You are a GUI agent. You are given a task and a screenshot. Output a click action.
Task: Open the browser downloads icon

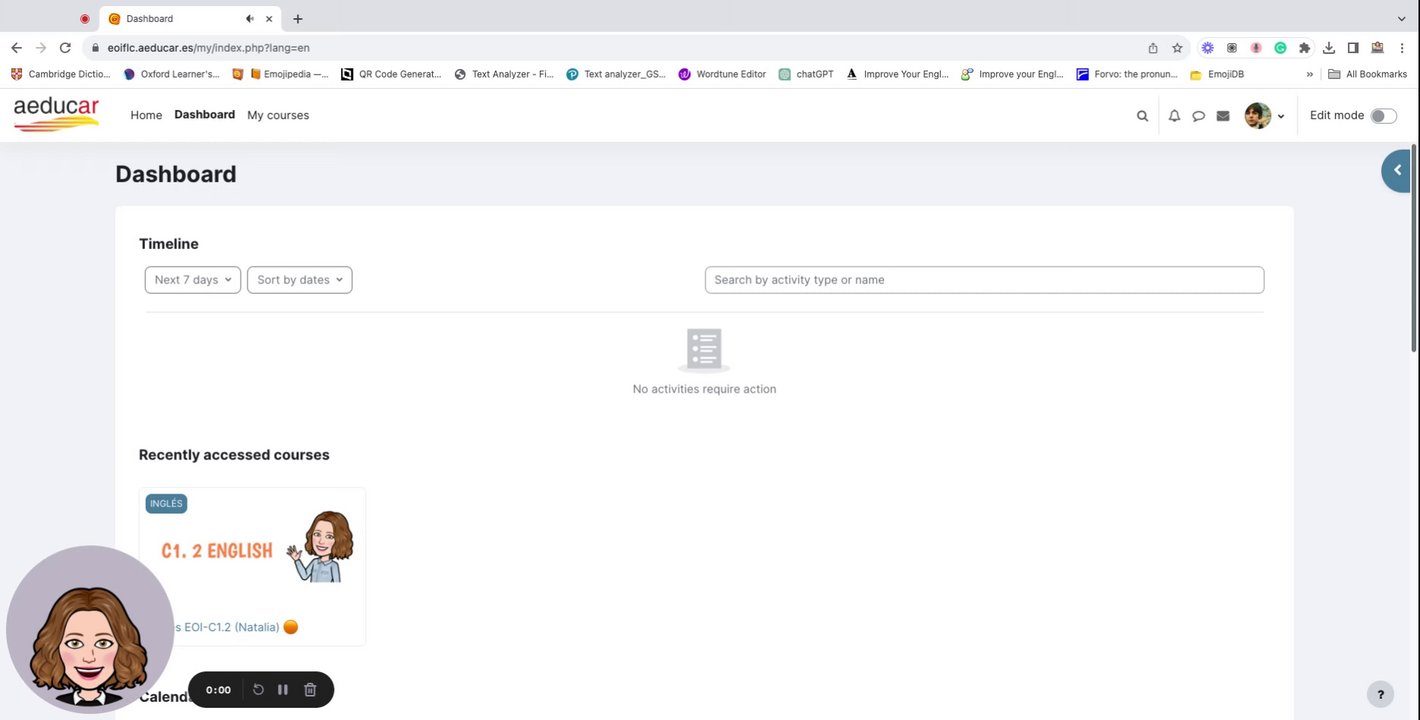click(x=1329, y=47)
